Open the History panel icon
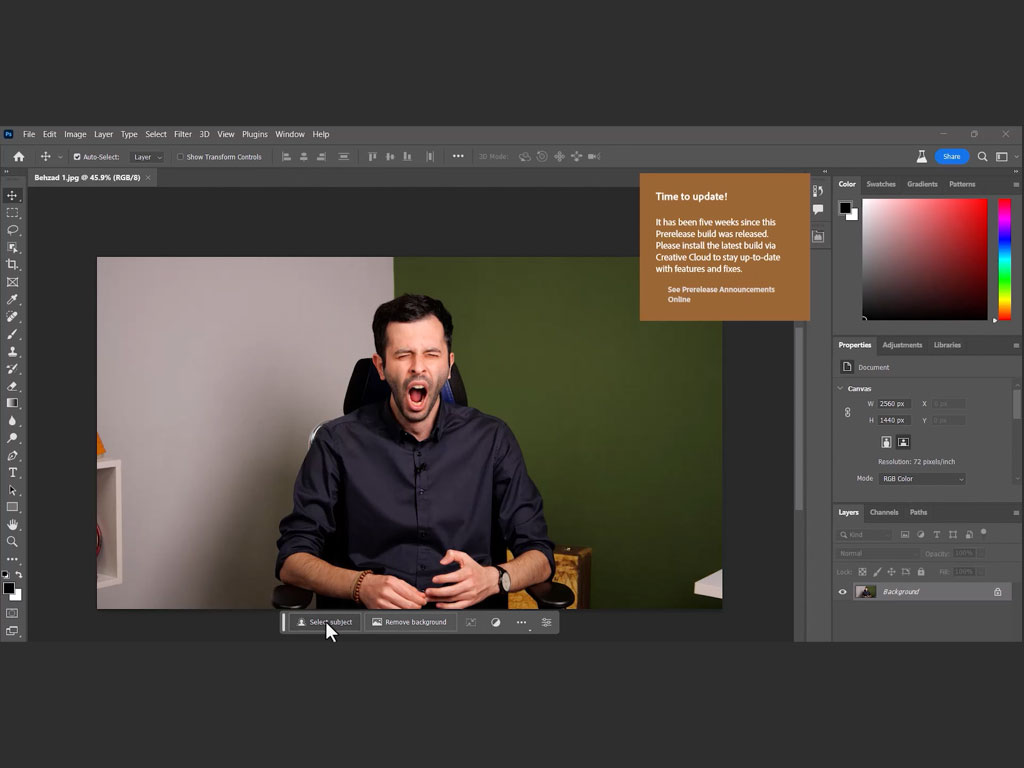The width and height of the screenshot is (1024, 768). (x=818, y=191)
